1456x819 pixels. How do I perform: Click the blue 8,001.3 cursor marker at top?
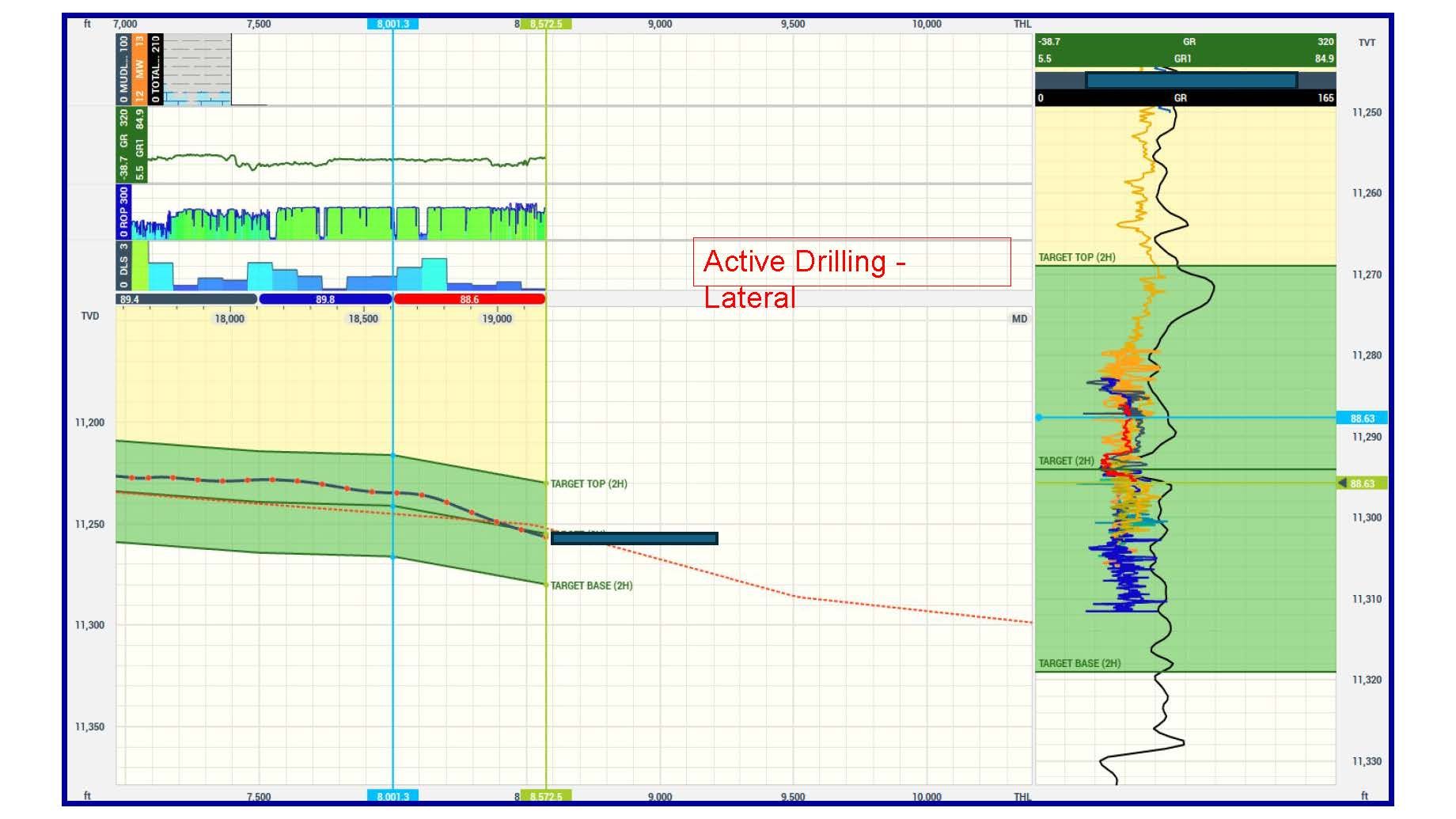tap(392, 24)
